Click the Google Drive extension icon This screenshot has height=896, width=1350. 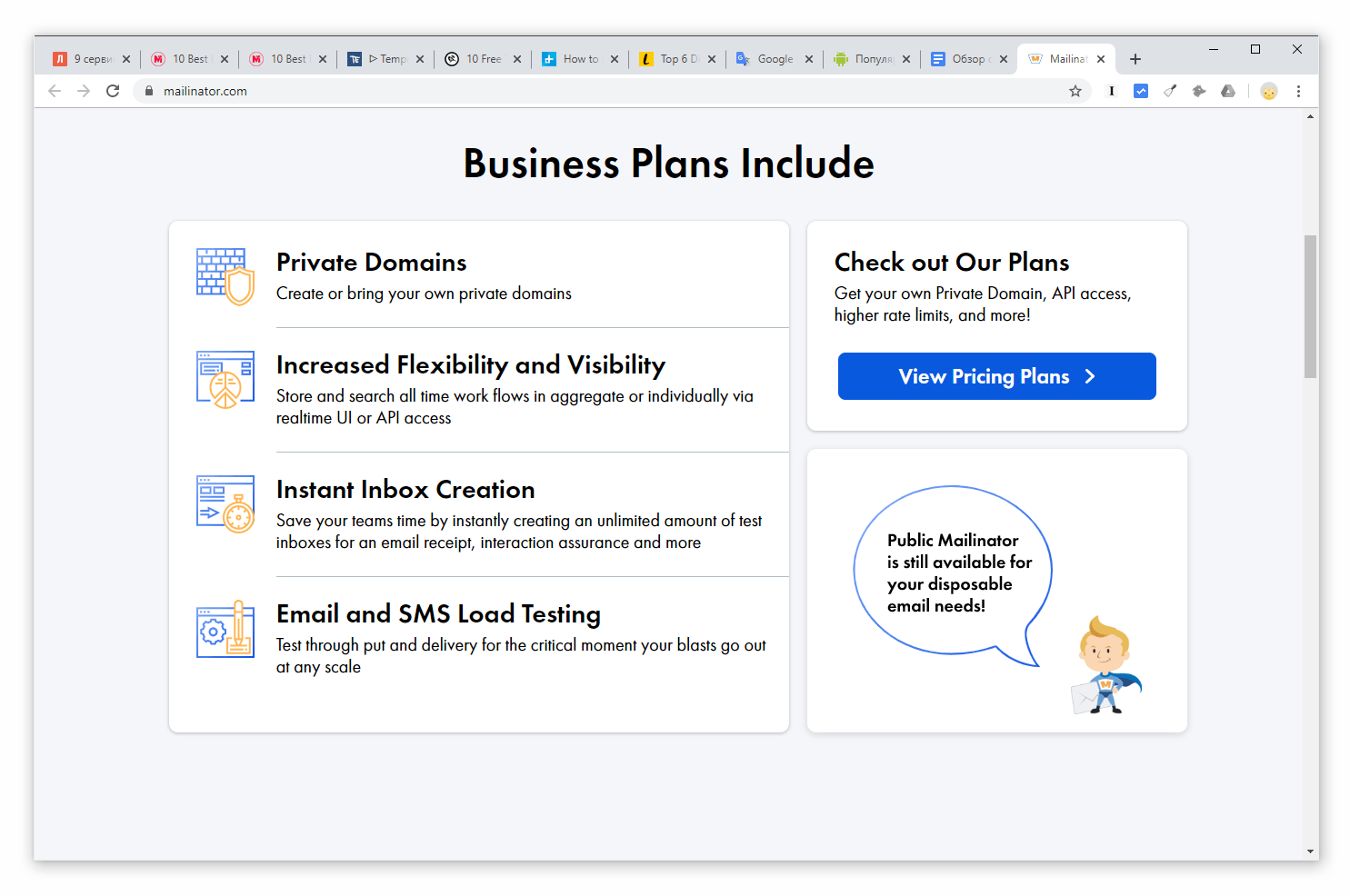(1228, 91)
